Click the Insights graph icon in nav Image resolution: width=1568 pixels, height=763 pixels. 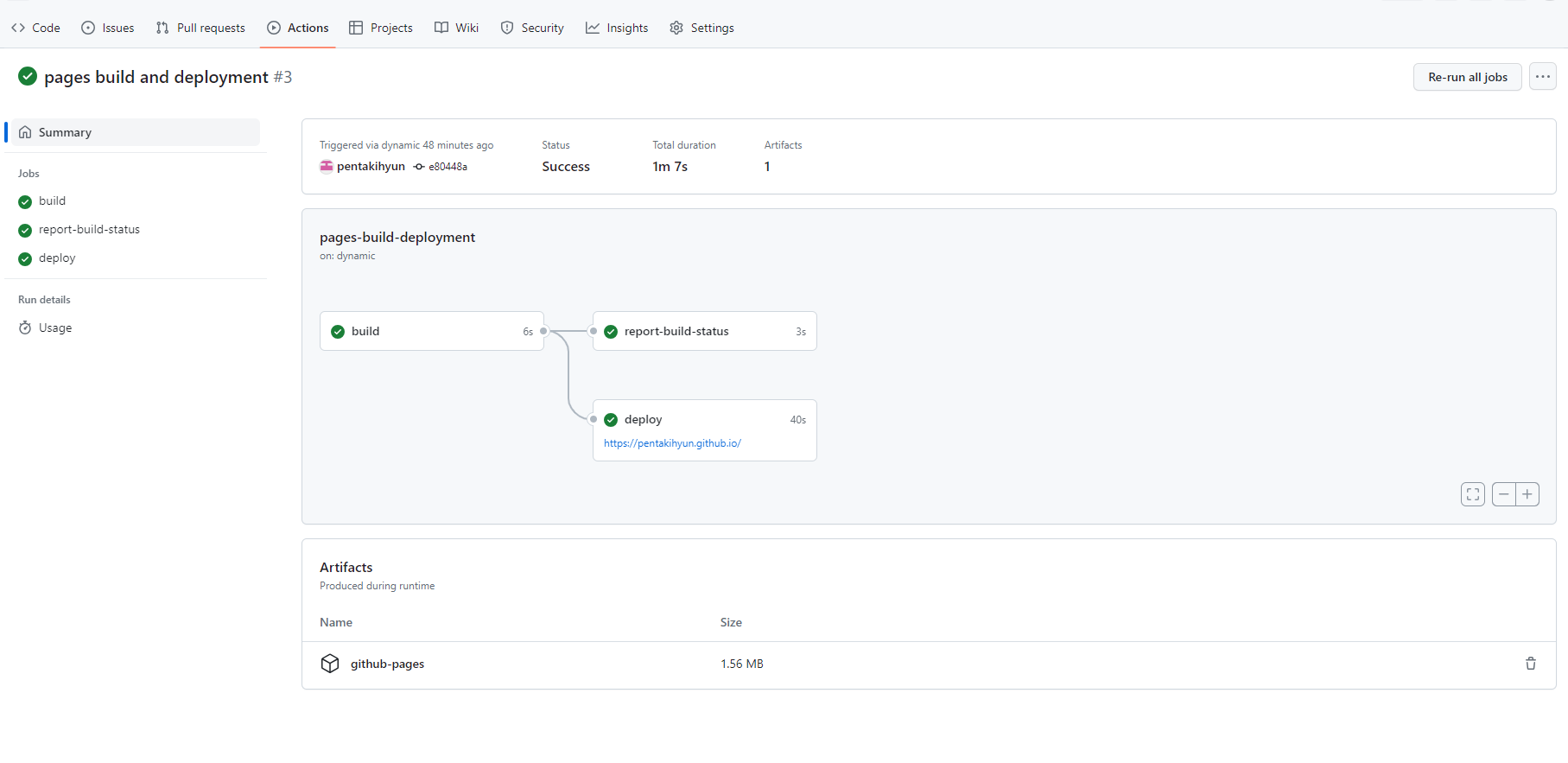[593, 28]
